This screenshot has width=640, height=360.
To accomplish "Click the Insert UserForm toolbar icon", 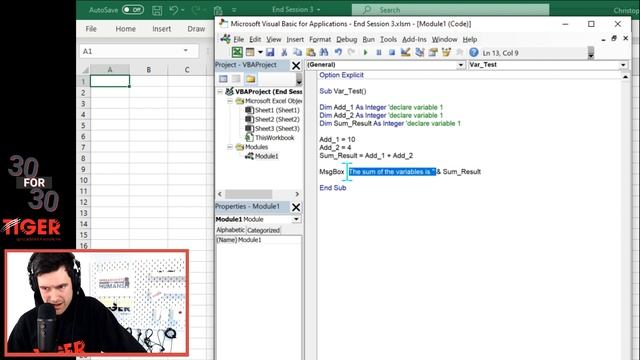I will [250, 52].
